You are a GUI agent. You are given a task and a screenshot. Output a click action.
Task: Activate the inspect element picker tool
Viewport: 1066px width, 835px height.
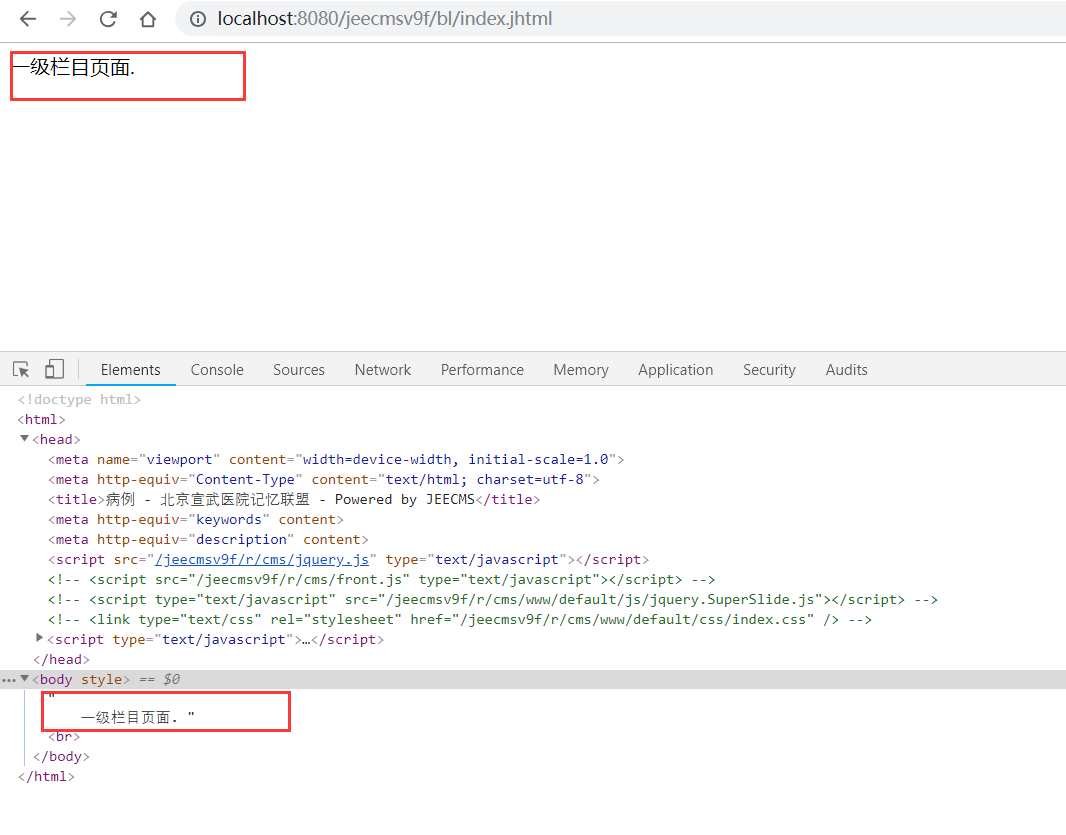pos(21,370)
